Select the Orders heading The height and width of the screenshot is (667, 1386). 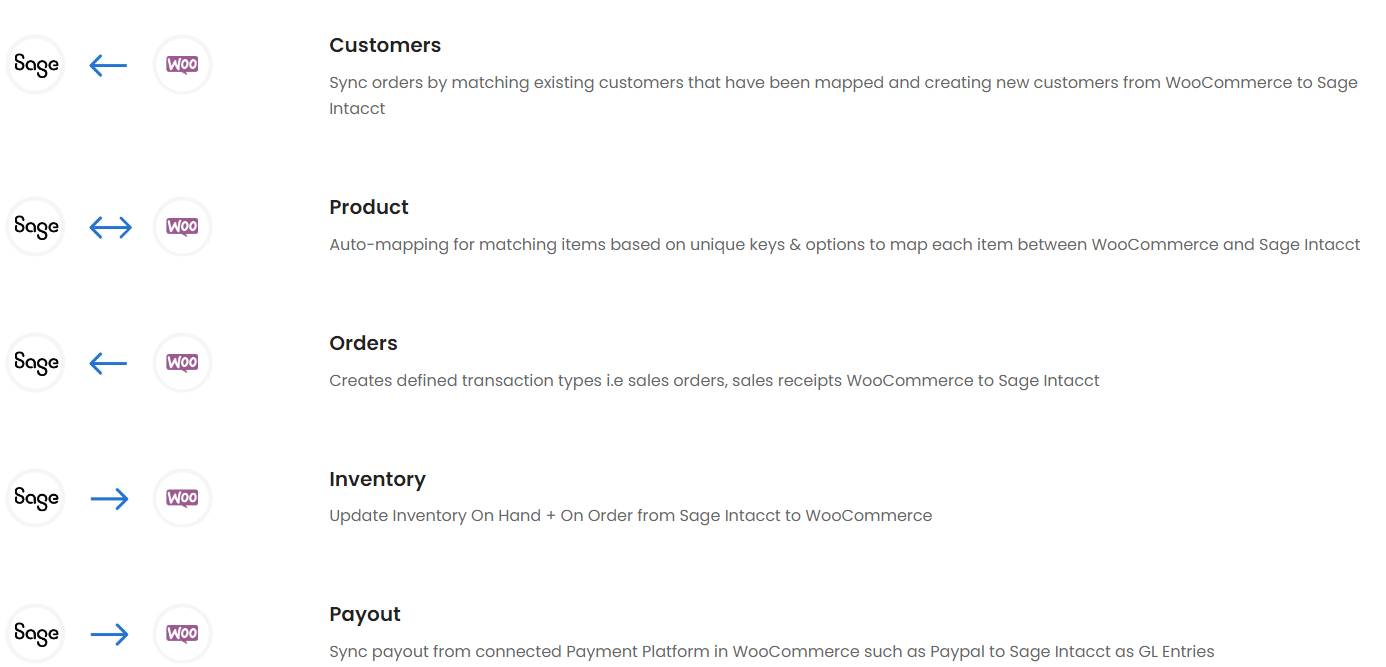pyautogui.click(x=363, y=344)
